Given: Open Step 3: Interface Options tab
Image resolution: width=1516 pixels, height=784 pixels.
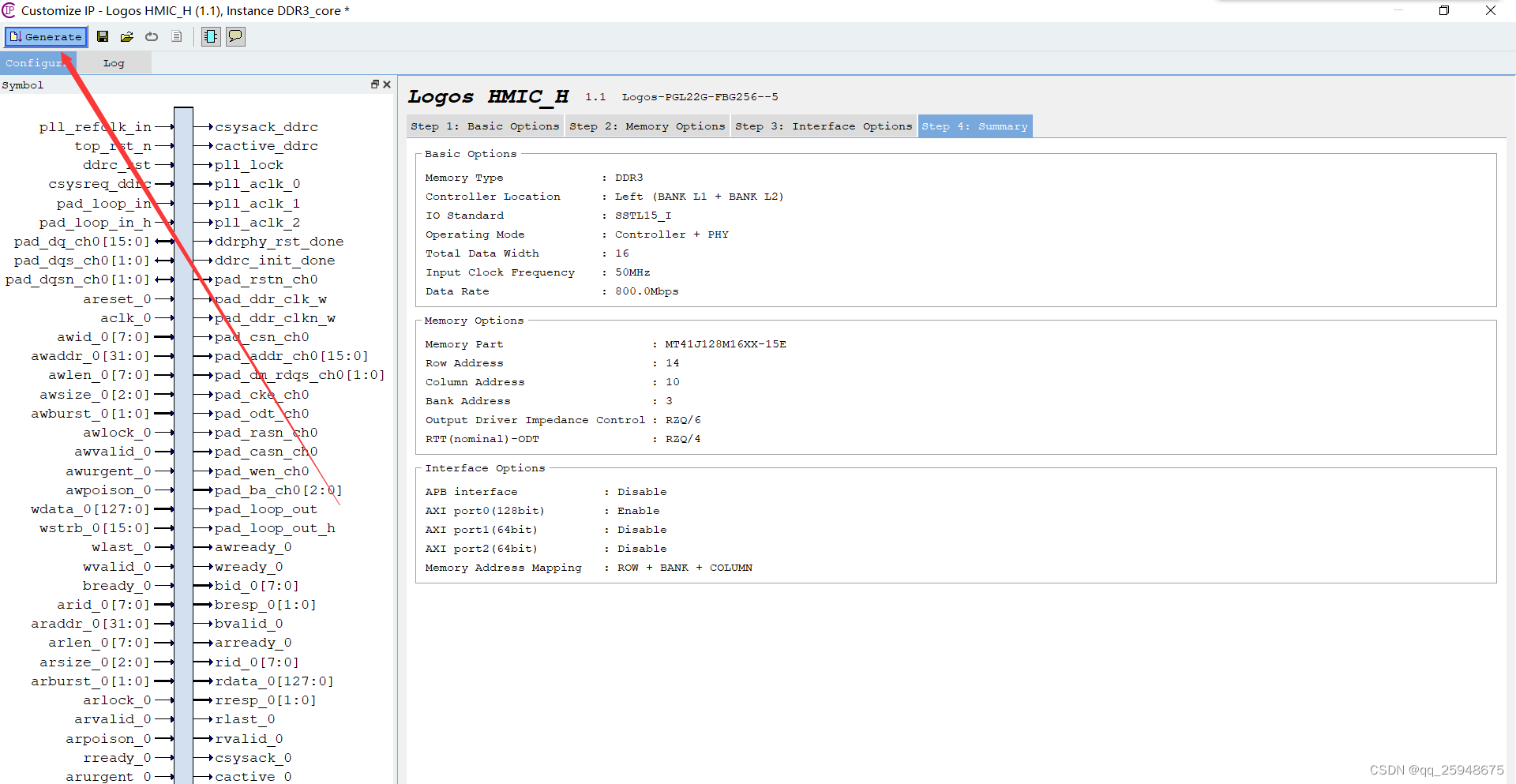Looking at the screenshot, I should (824, 126).
